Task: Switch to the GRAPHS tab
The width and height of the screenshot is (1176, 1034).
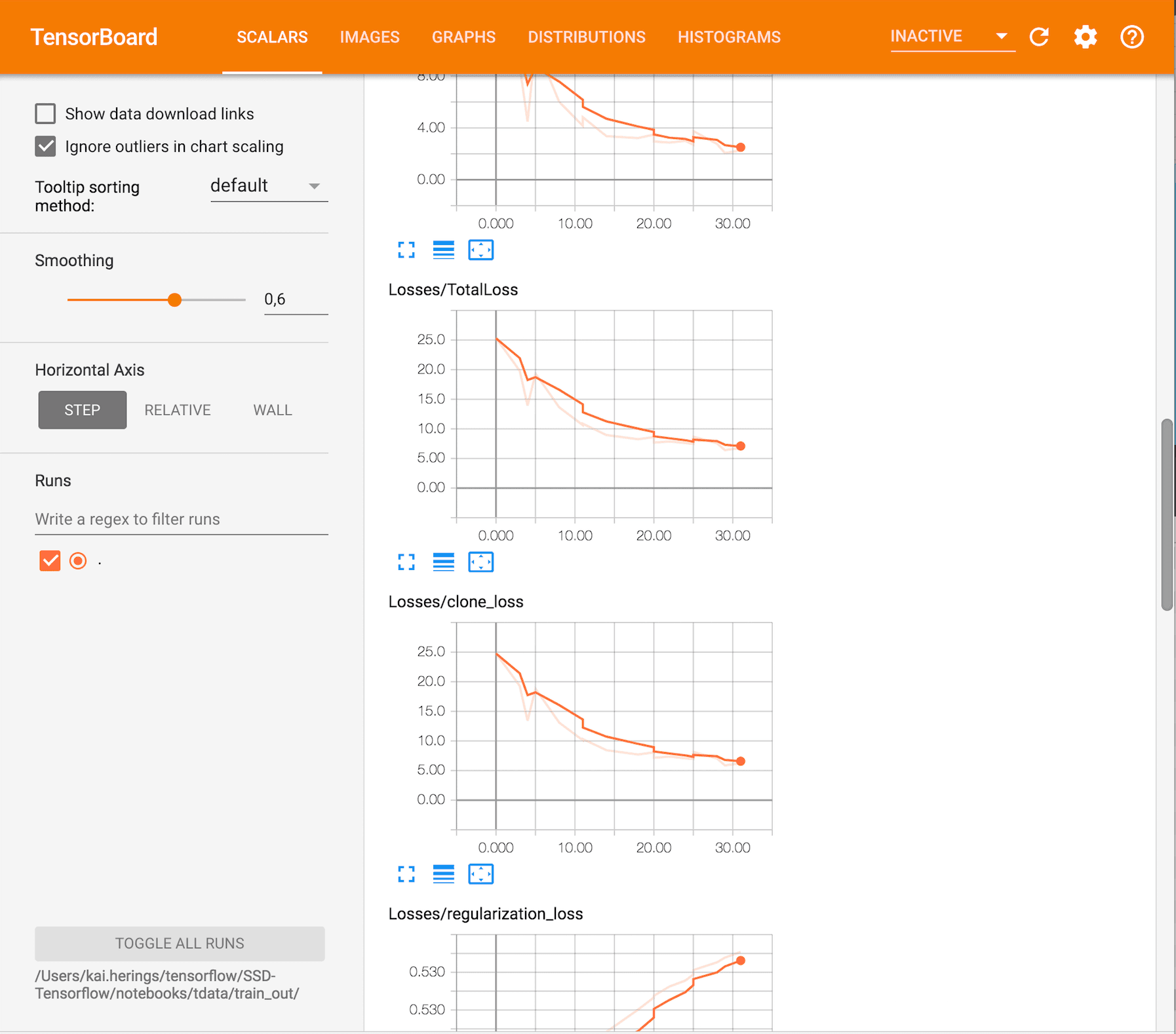Action: [463, 37]
